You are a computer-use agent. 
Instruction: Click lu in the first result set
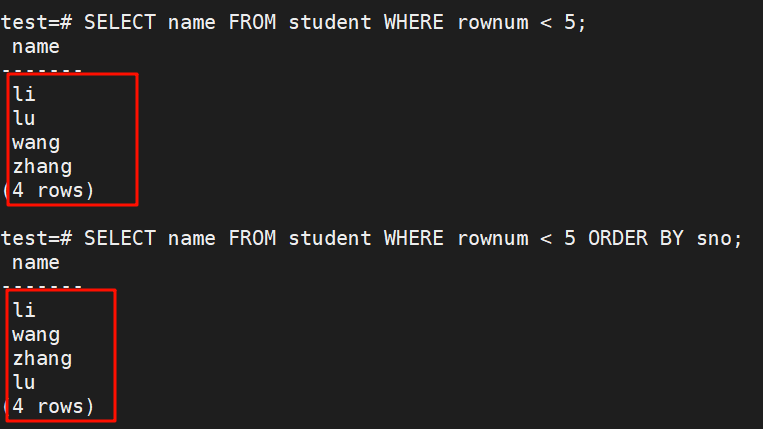(x=24, y=118)
